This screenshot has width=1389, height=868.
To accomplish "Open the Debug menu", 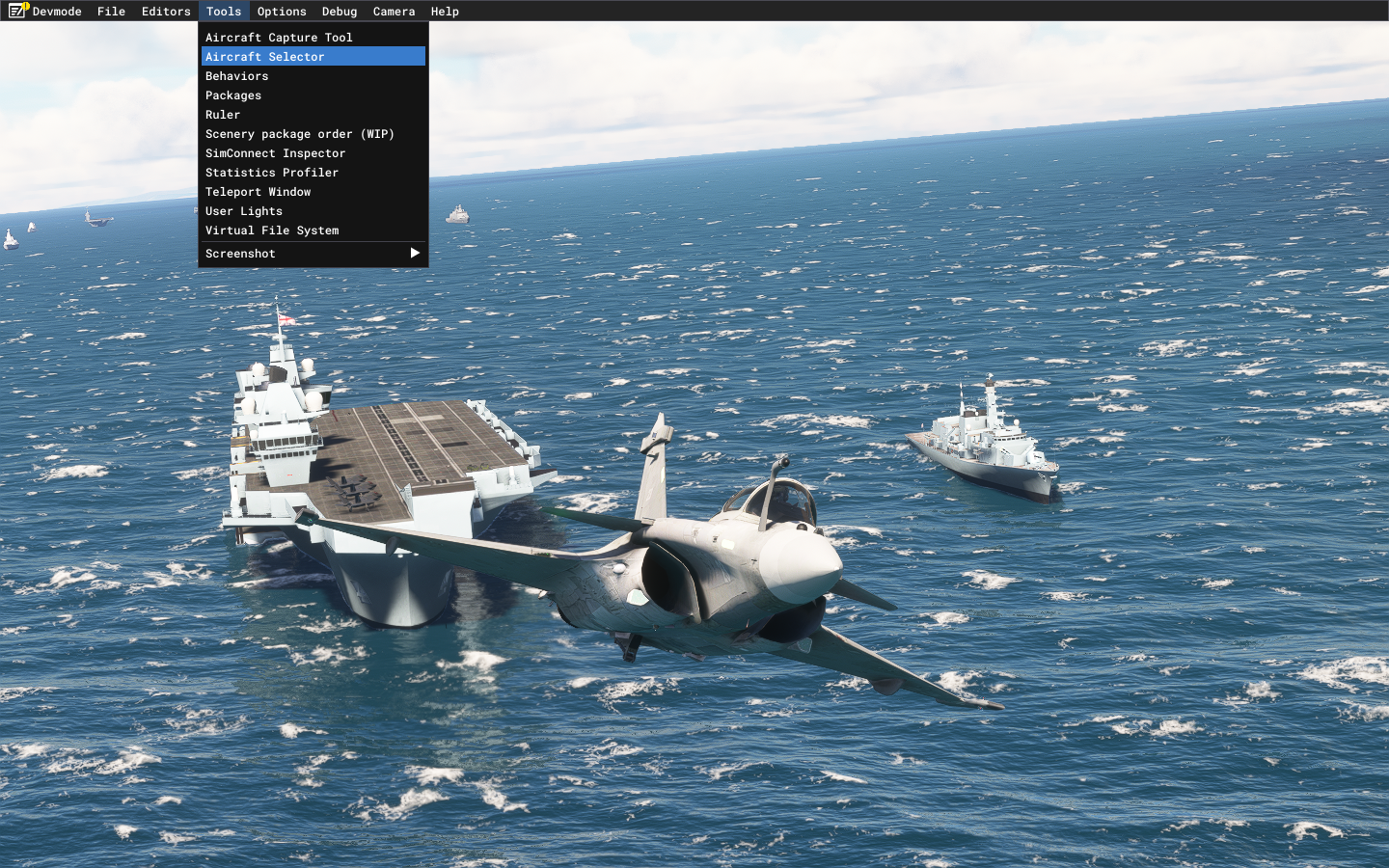I will pos(340,12).
